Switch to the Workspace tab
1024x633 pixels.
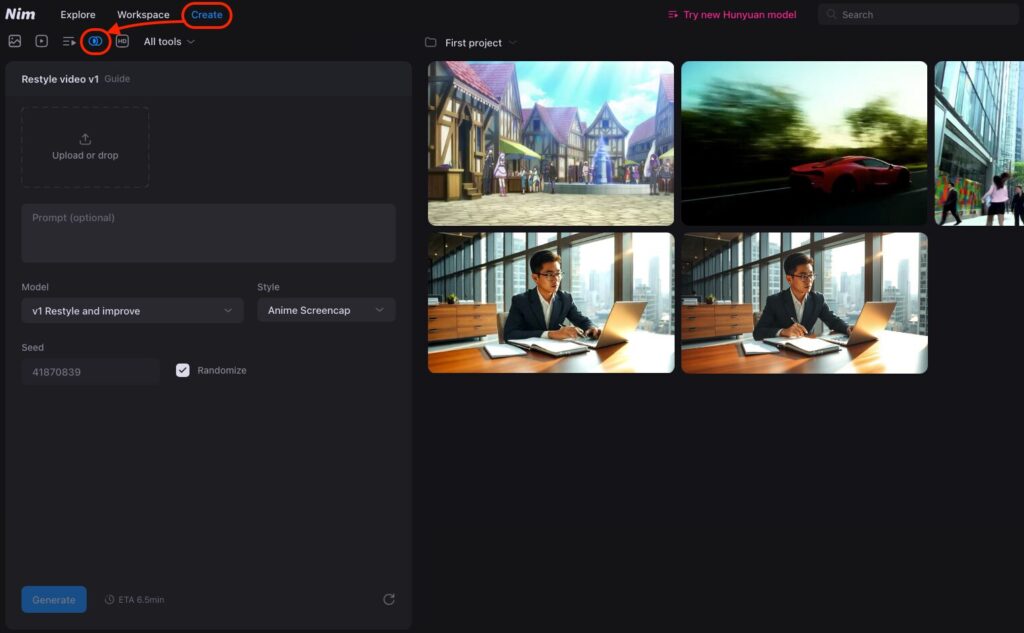[143, 15]
